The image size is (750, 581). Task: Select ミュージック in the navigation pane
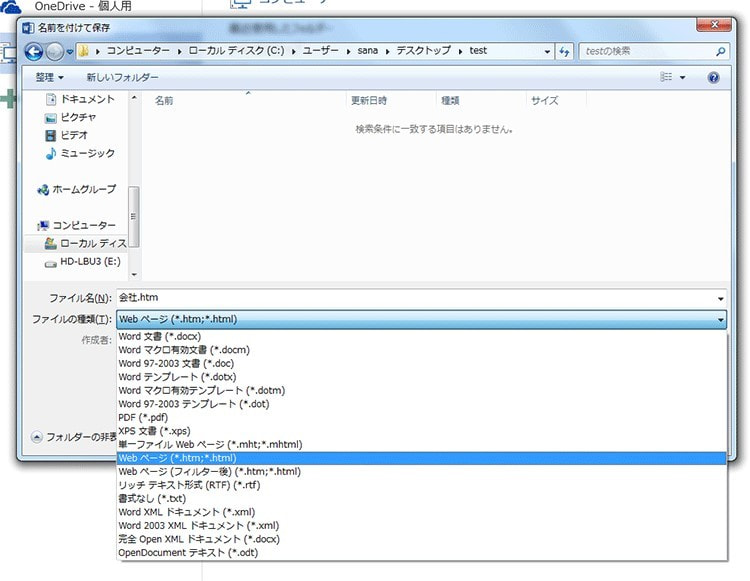pyautogui.click(x=87, y=153)
